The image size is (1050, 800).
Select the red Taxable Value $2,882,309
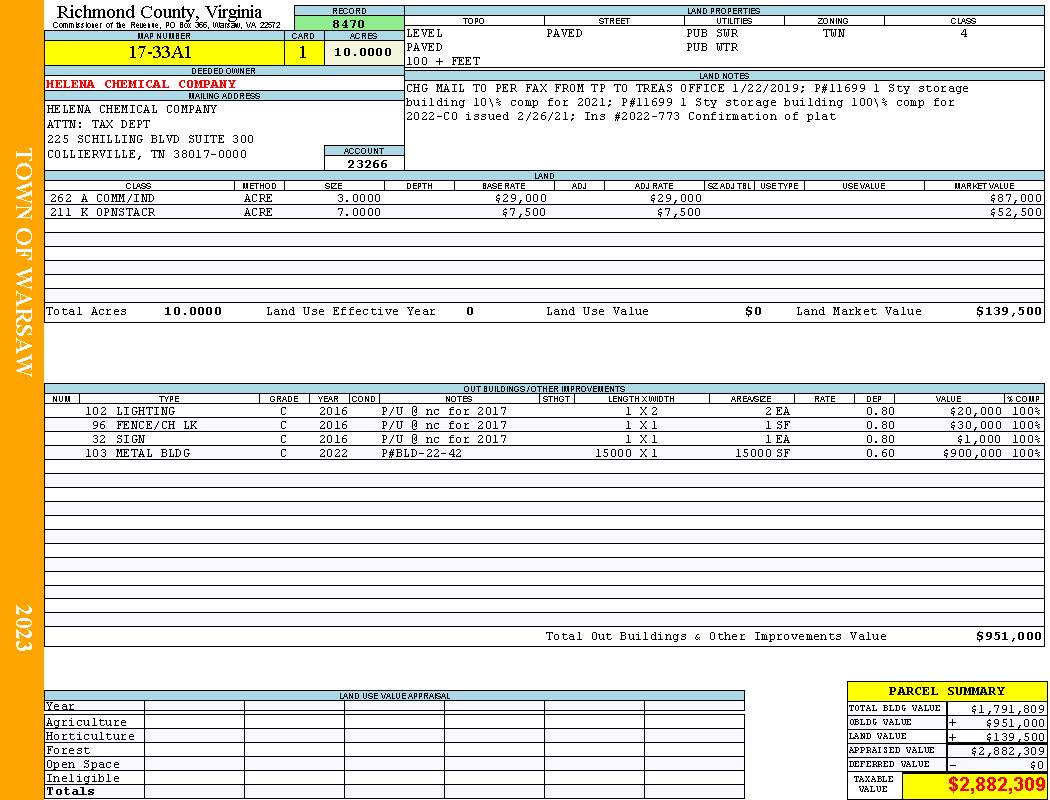(996, 785)
